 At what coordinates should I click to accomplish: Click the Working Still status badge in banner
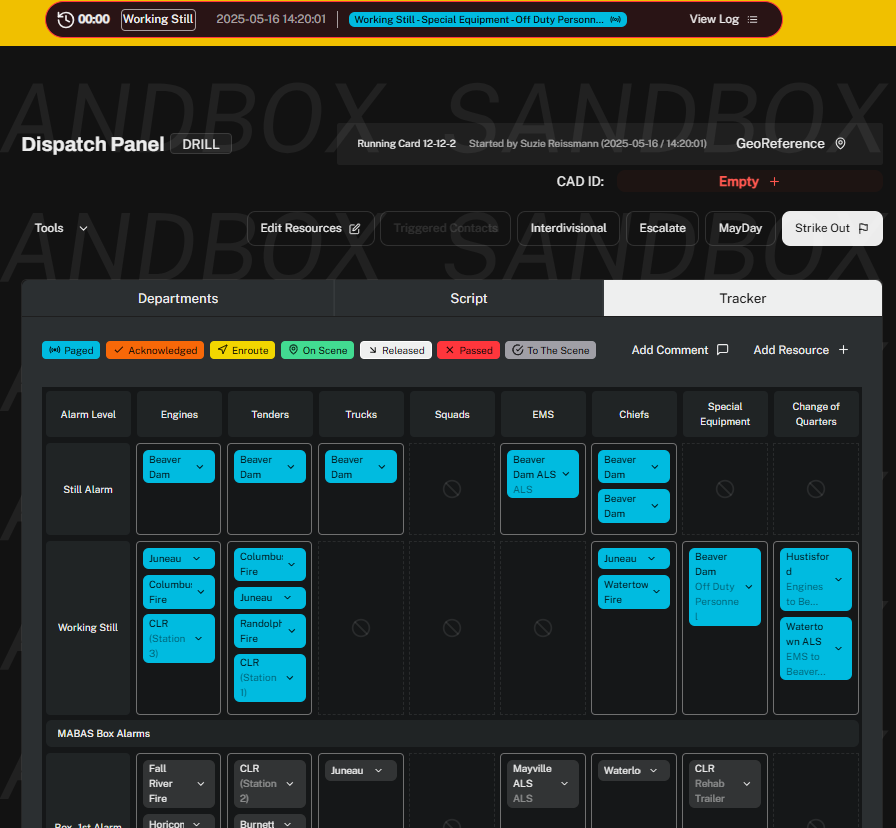click(158, 19)
